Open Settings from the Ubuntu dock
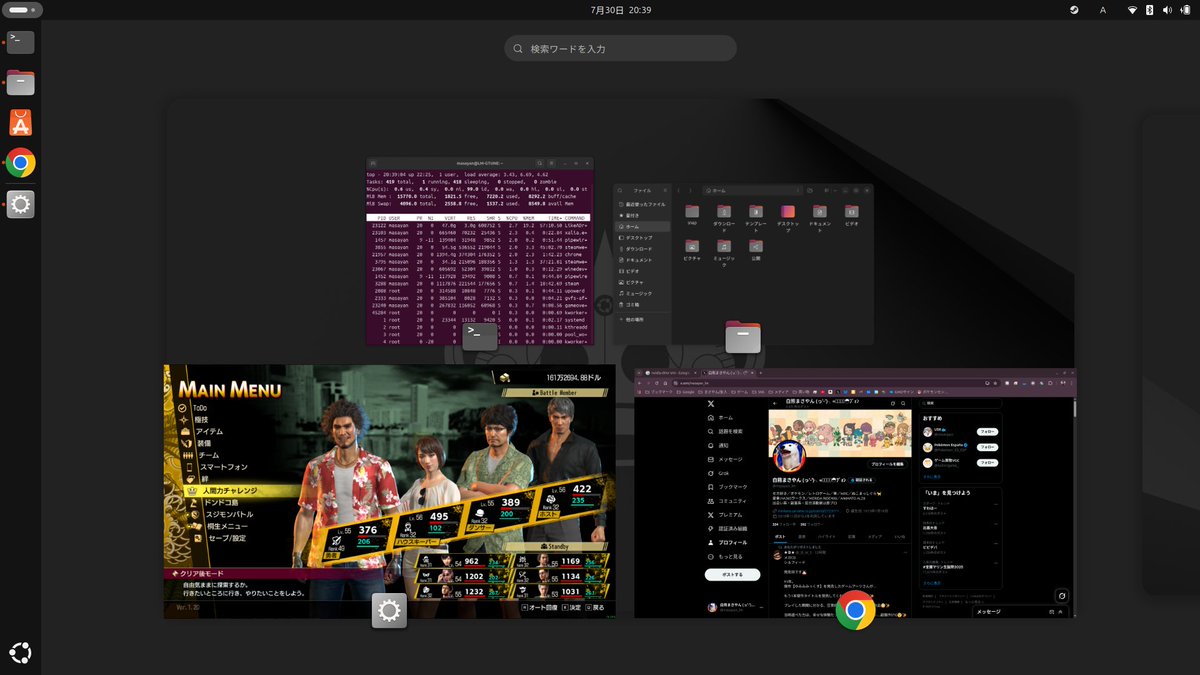The image size is (1200, 675). coord(20,204)
